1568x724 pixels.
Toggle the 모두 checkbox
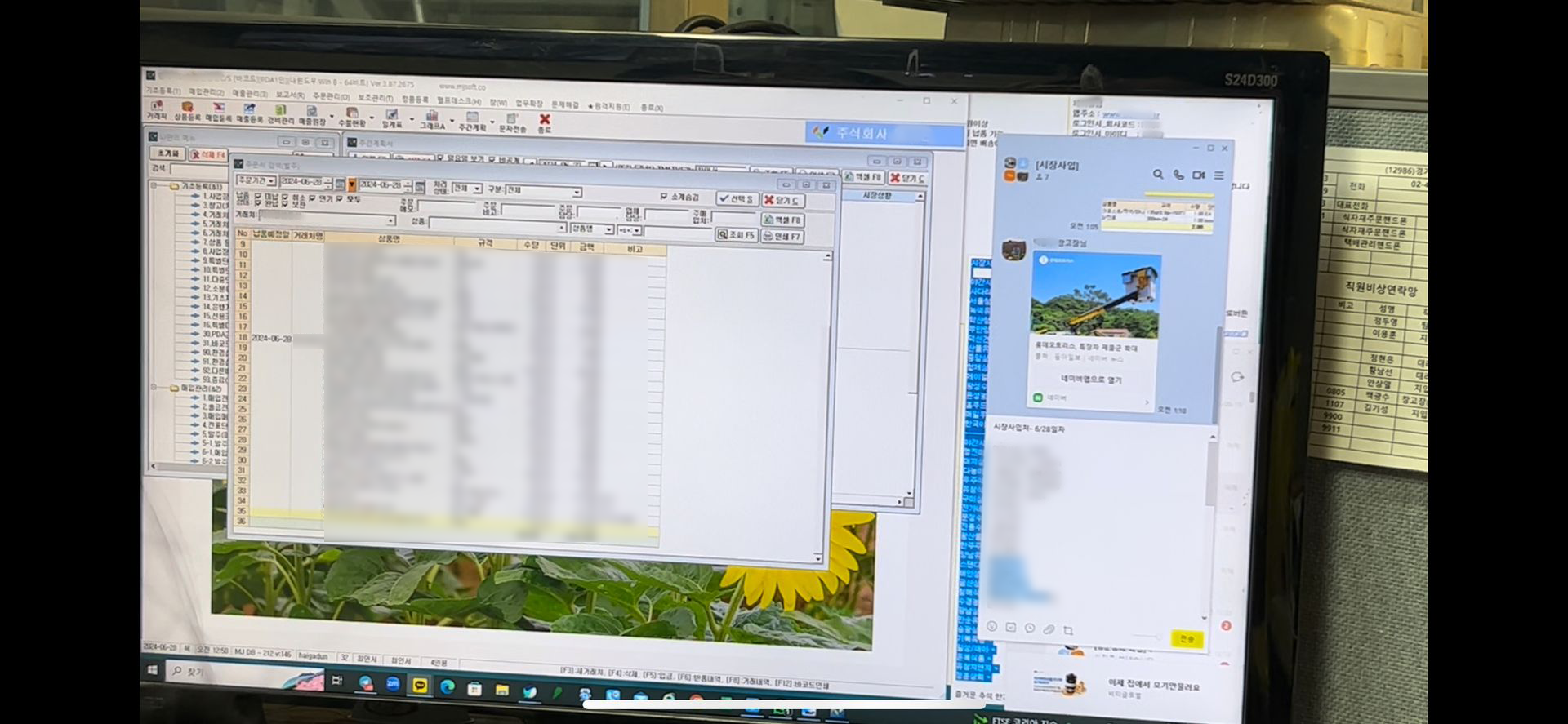click(341, 199)
